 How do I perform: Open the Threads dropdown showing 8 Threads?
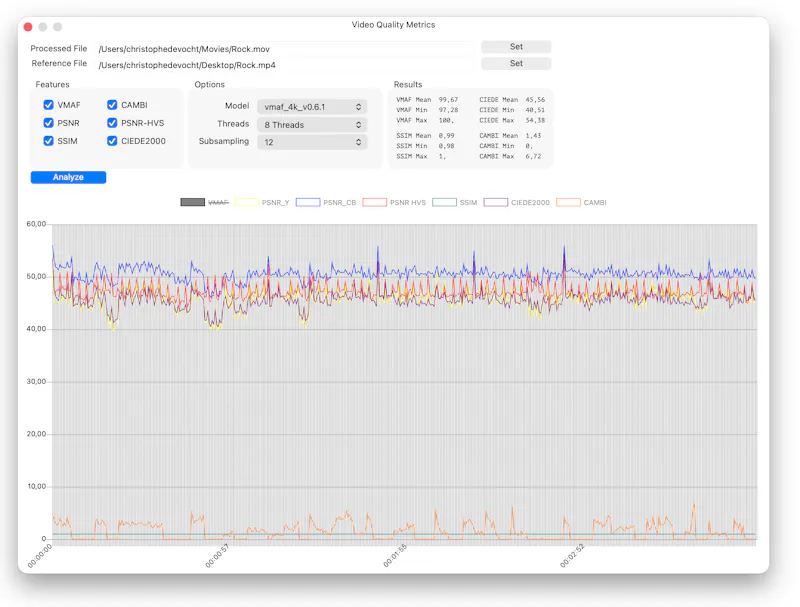point(312,124)
